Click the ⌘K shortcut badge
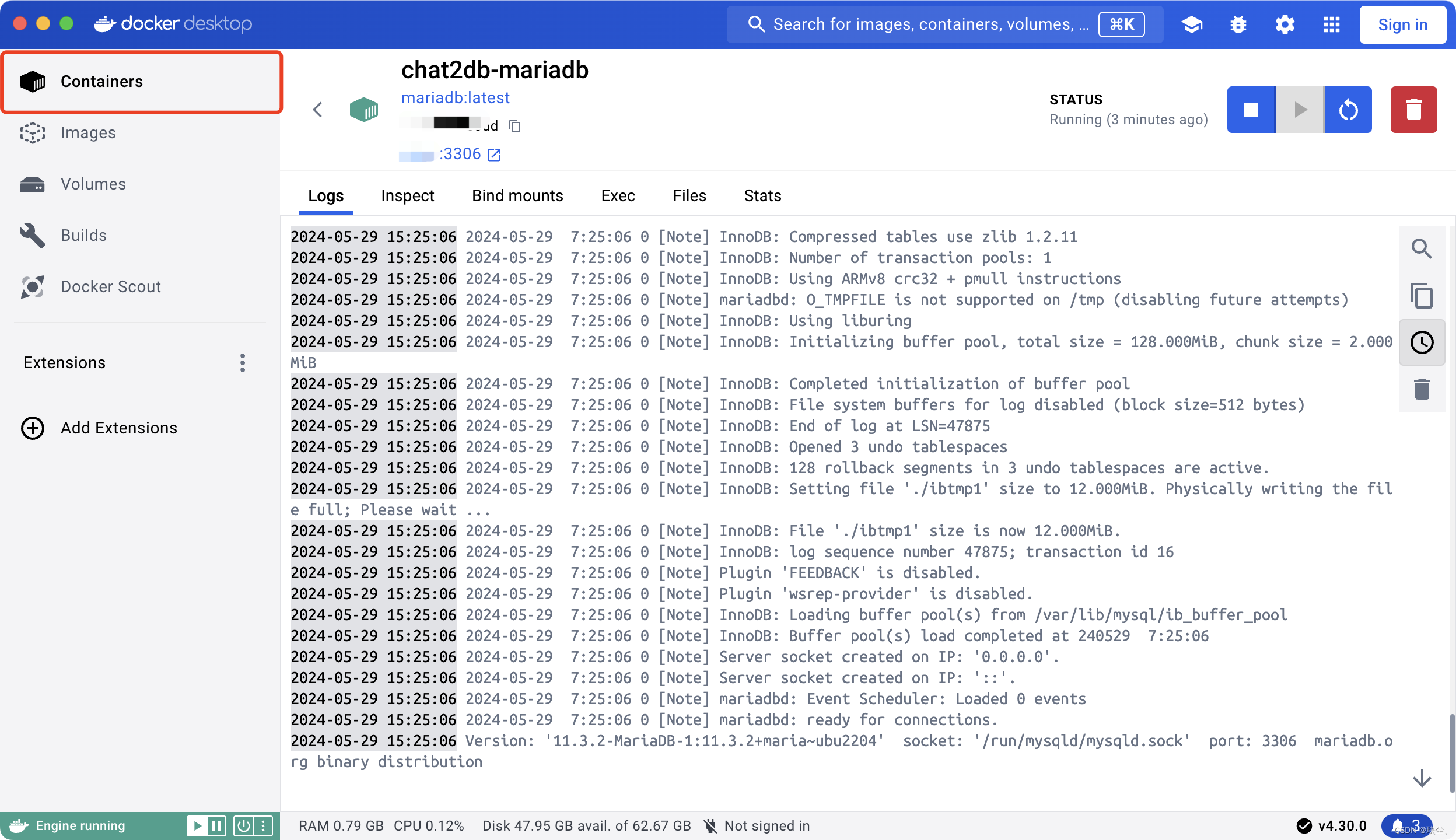Viewport: 1456px width, 840px height. coord(1121,24)
